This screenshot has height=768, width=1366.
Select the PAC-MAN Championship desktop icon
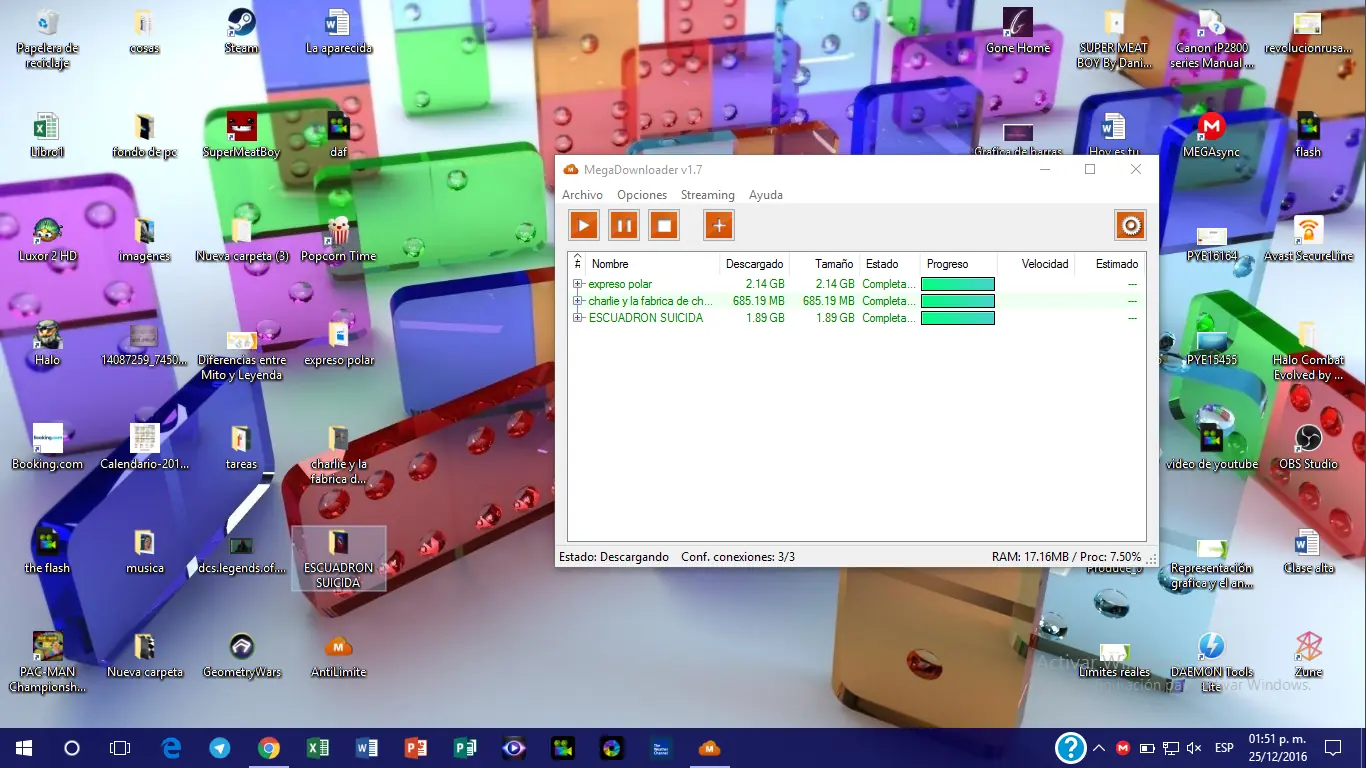[47, 662]
